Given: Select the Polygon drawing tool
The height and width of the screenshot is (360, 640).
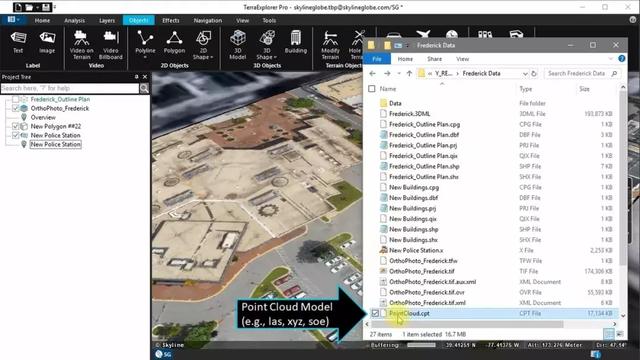Looking at the screenshot, I should click(174, 42).
